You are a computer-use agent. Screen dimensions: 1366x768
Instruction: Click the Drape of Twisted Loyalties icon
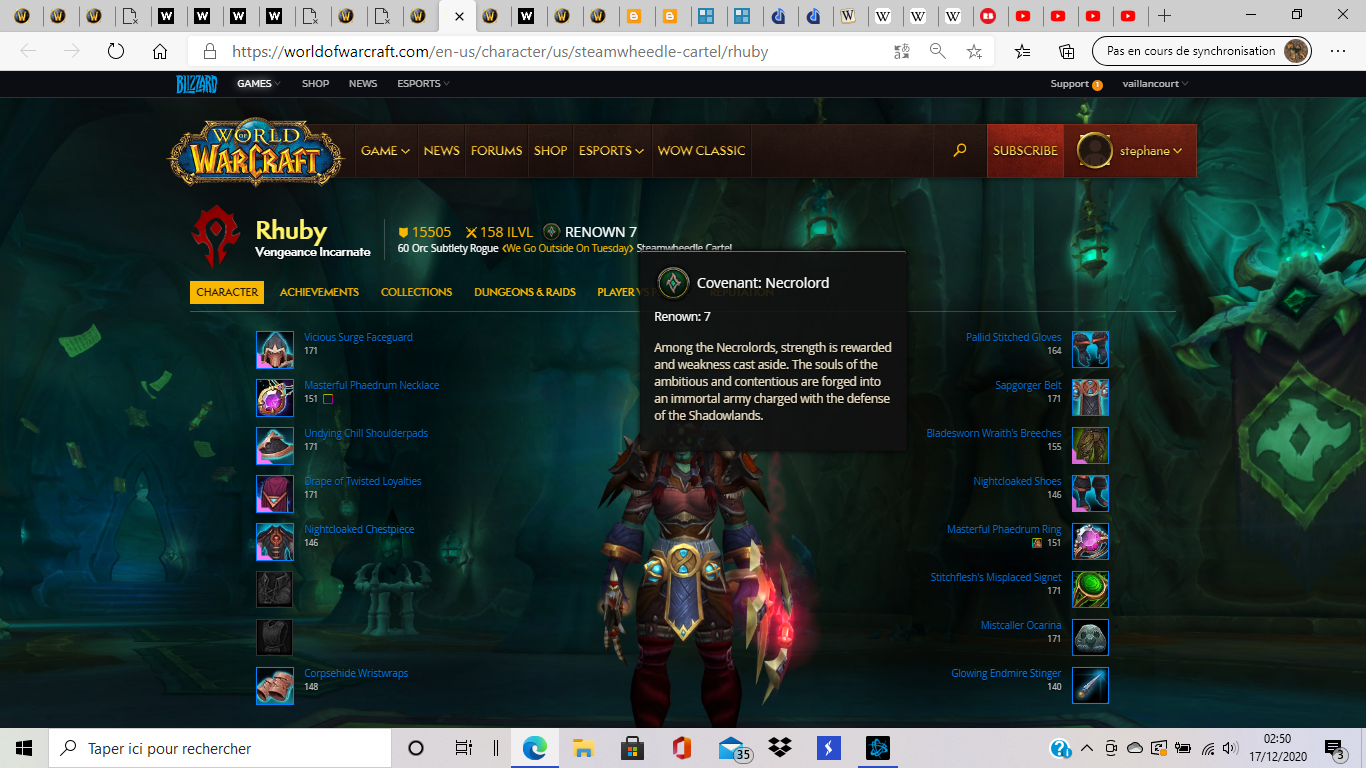(275, 494)
